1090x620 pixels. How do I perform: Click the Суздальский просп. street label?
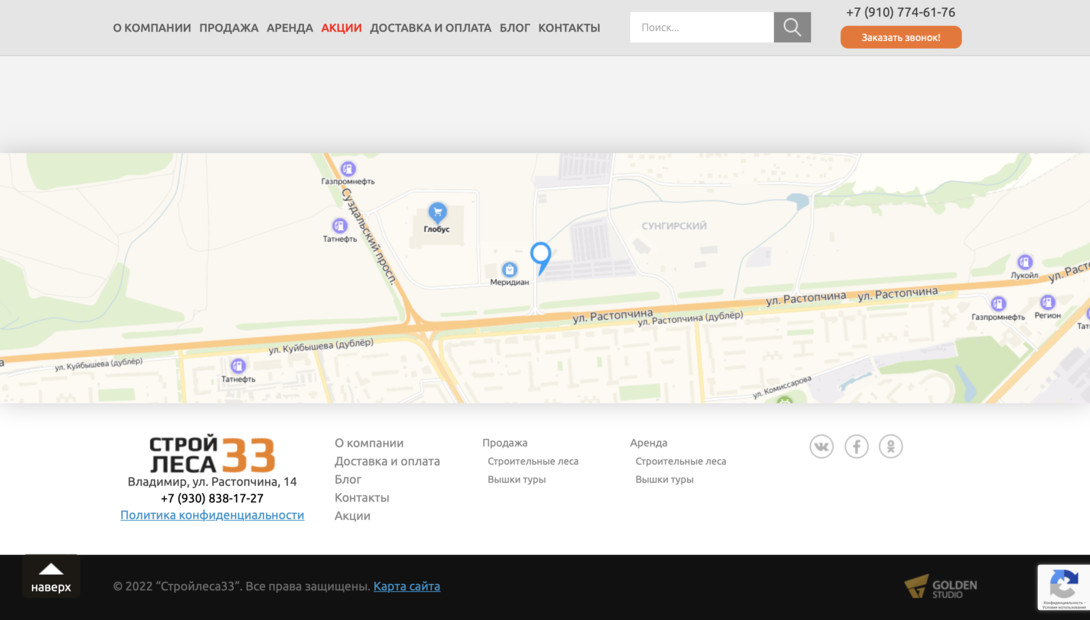(x=369, y=237)
